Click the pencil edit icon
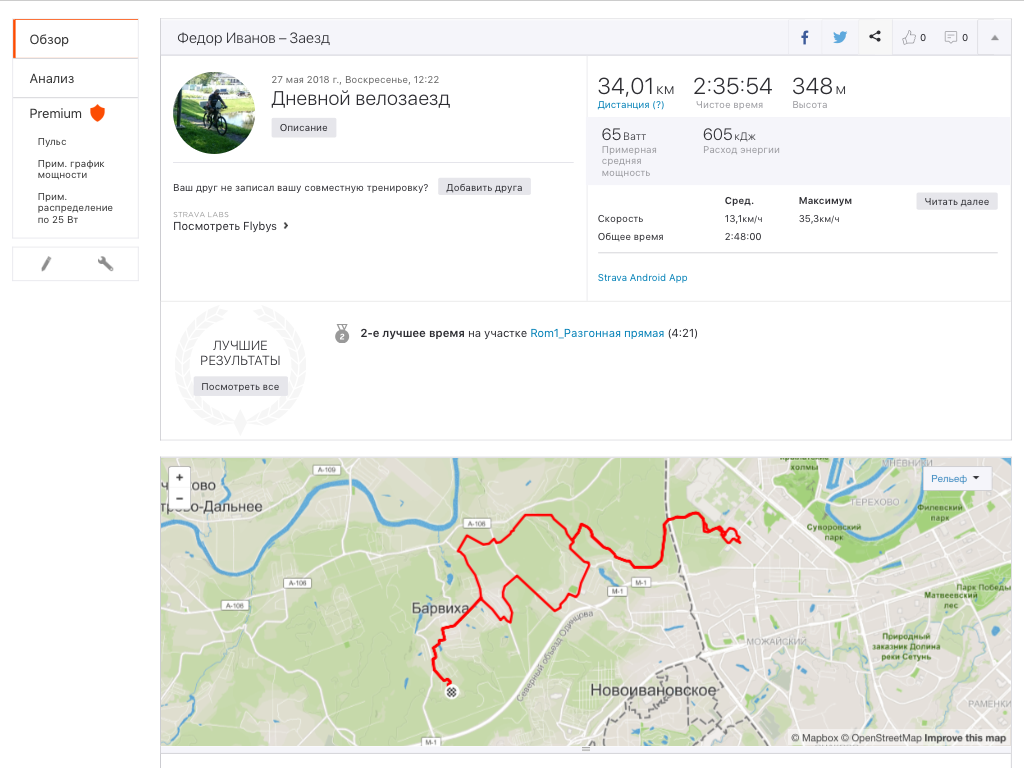The width and height of the screenshot is (1024, 768). tap(46, 264)
